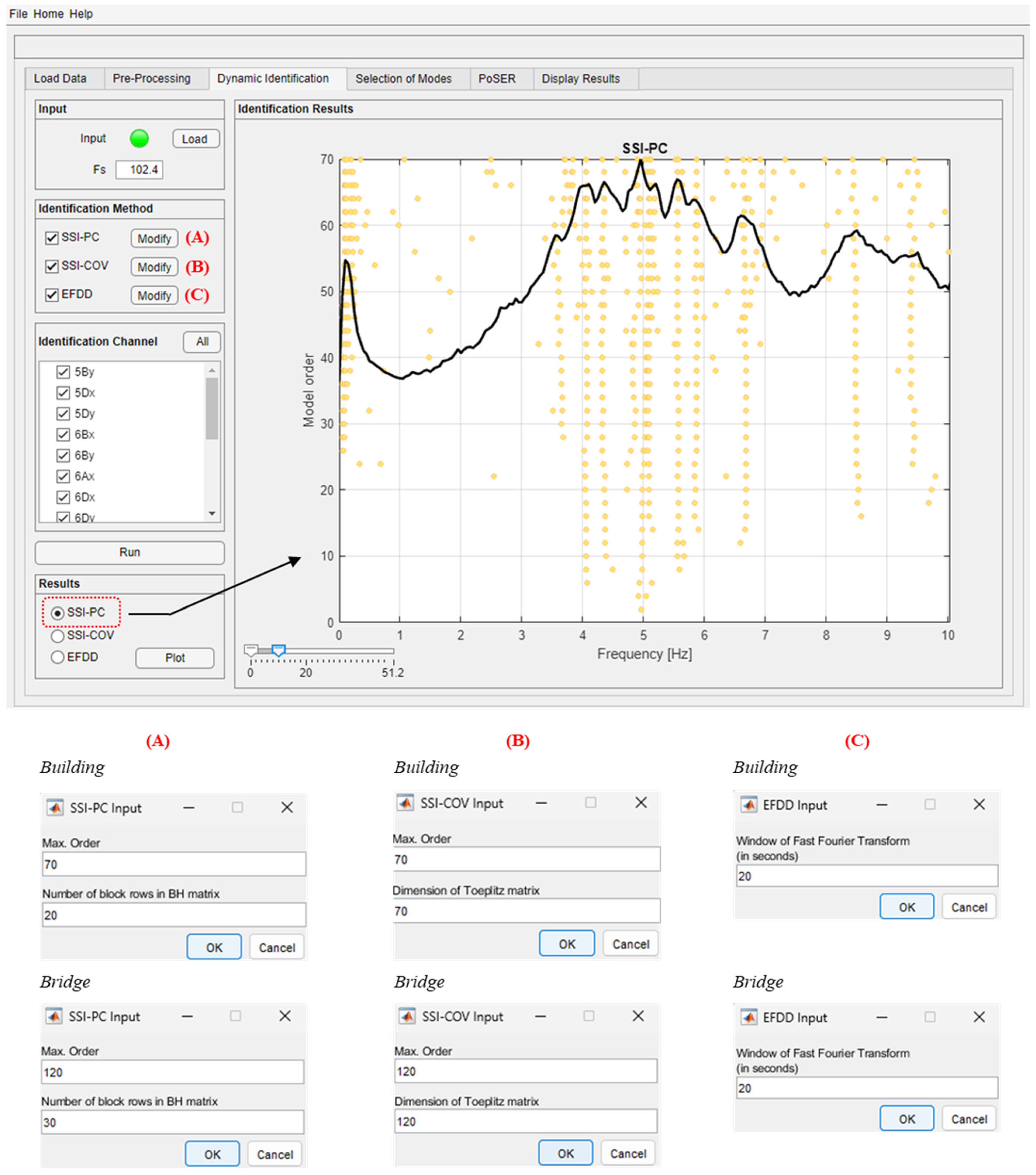
Task: Click Modify button next to EFDD
Action: pos(154,295)
